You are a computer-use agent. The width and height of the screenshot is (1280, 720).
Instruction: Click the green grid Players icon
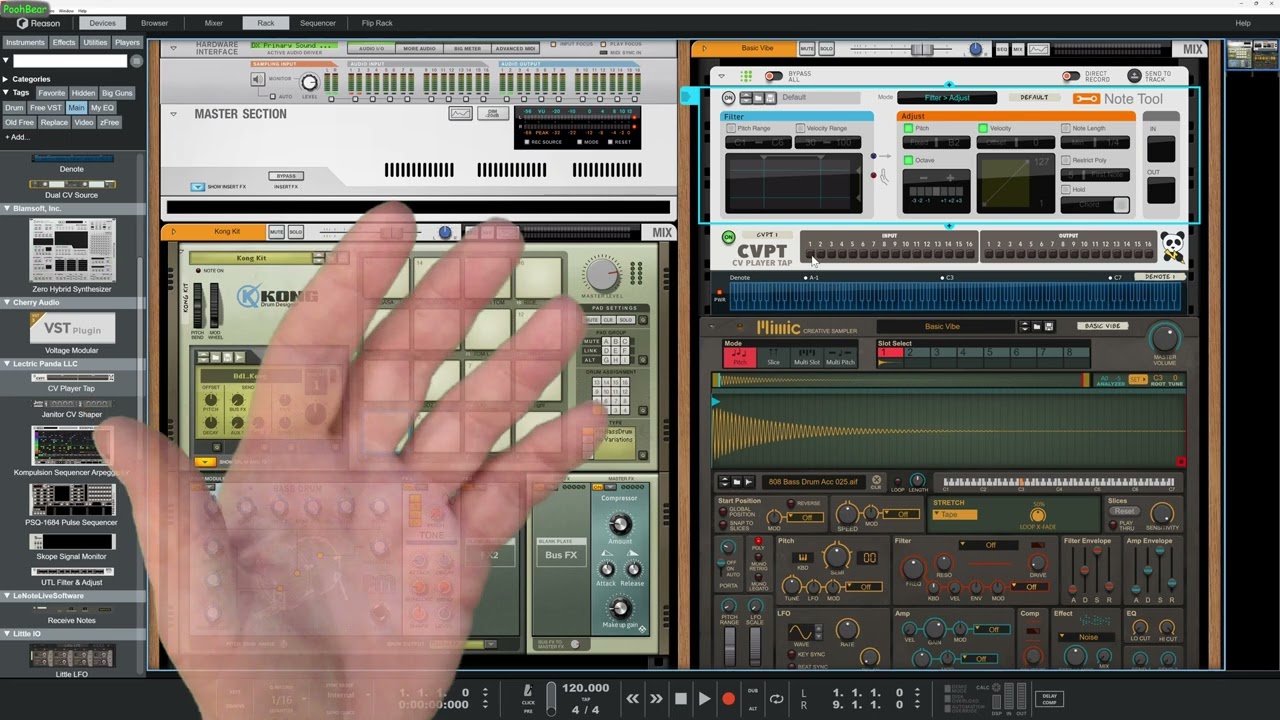pyautogui.click(x=746, y=76)
